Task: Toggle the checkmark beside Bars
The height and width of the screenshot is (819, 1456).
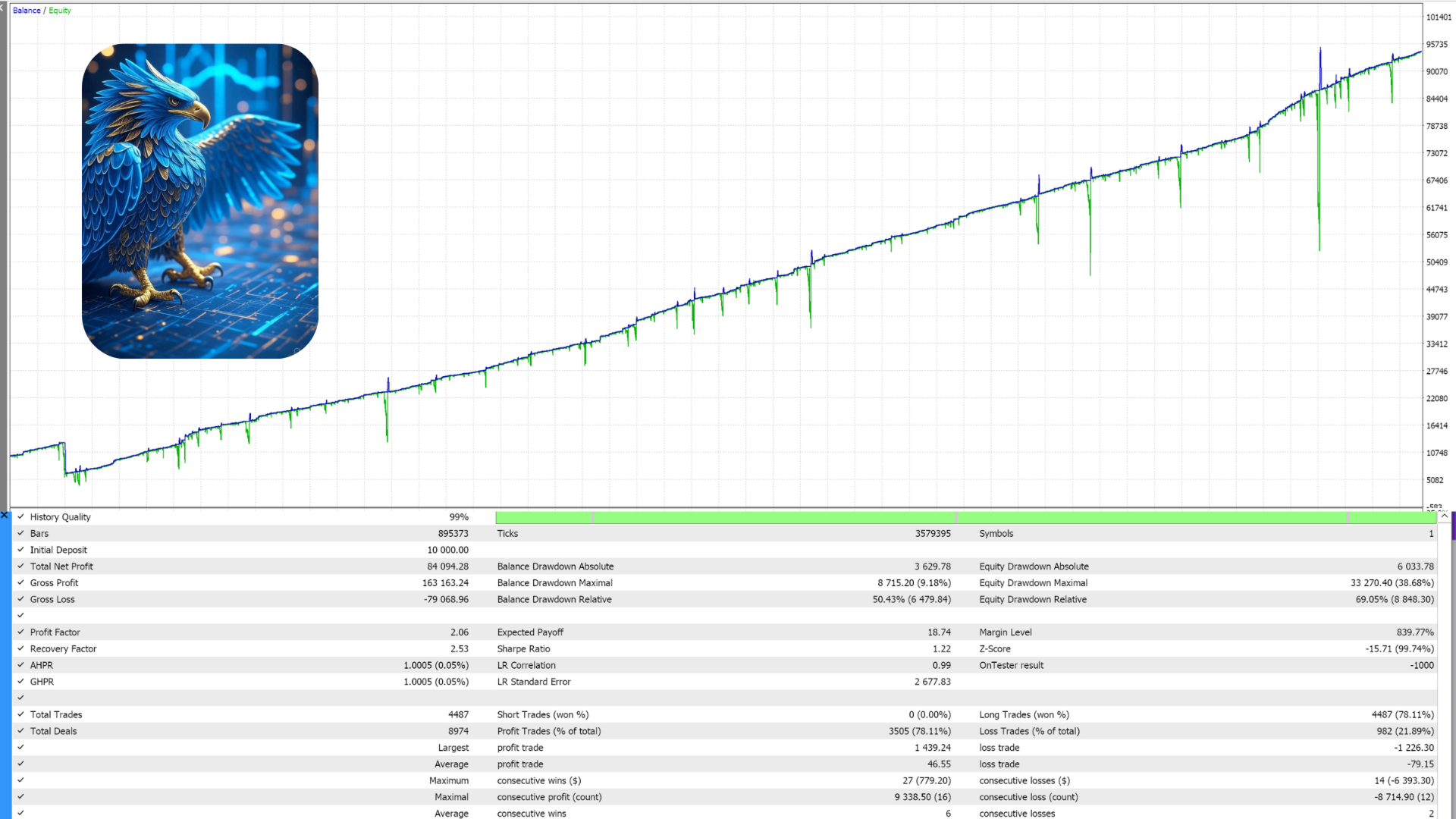Action: coord(20,533)
